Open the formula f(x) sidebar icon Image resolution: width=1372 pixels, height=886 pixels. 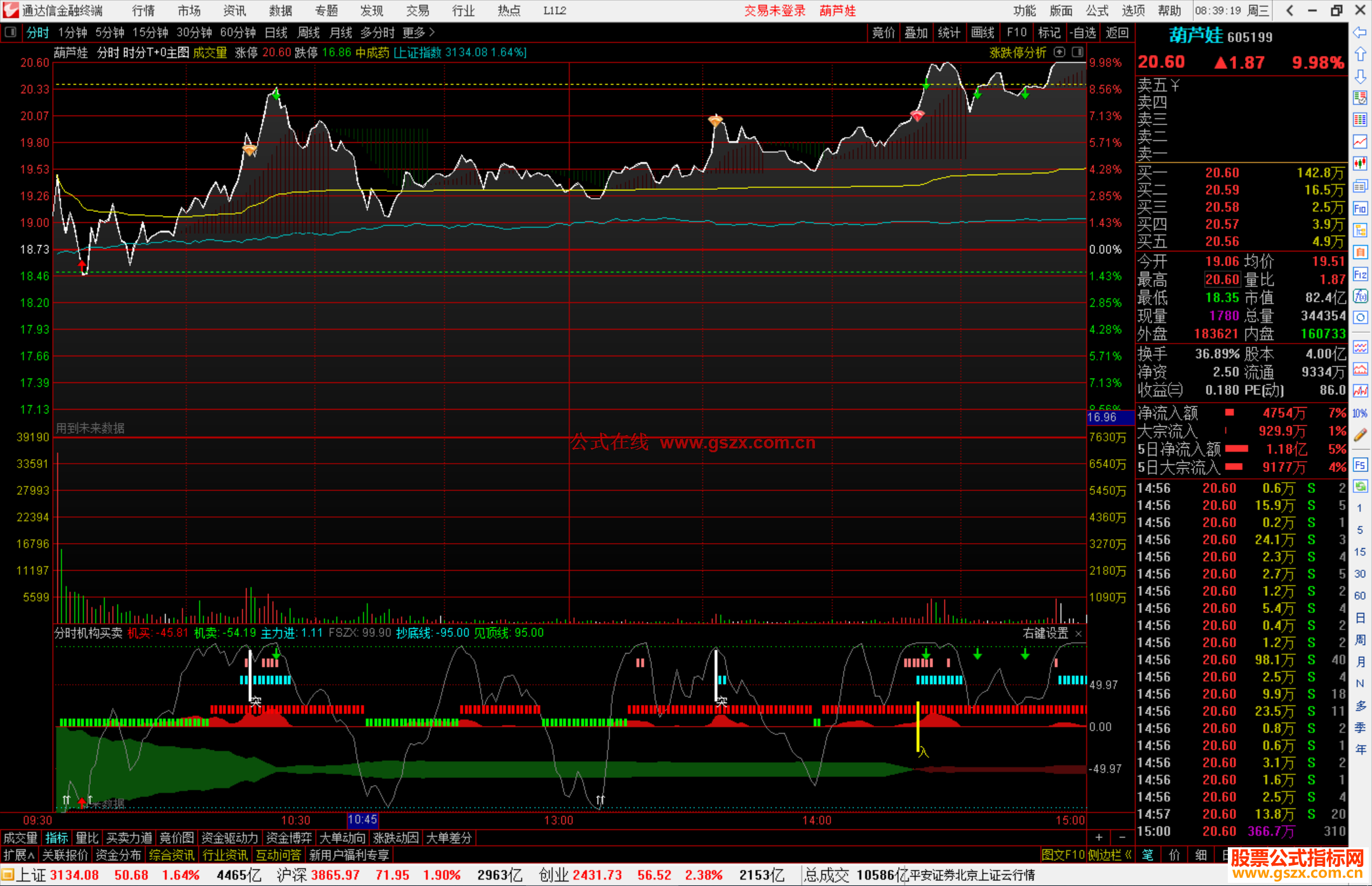[x=1360, y=296]
